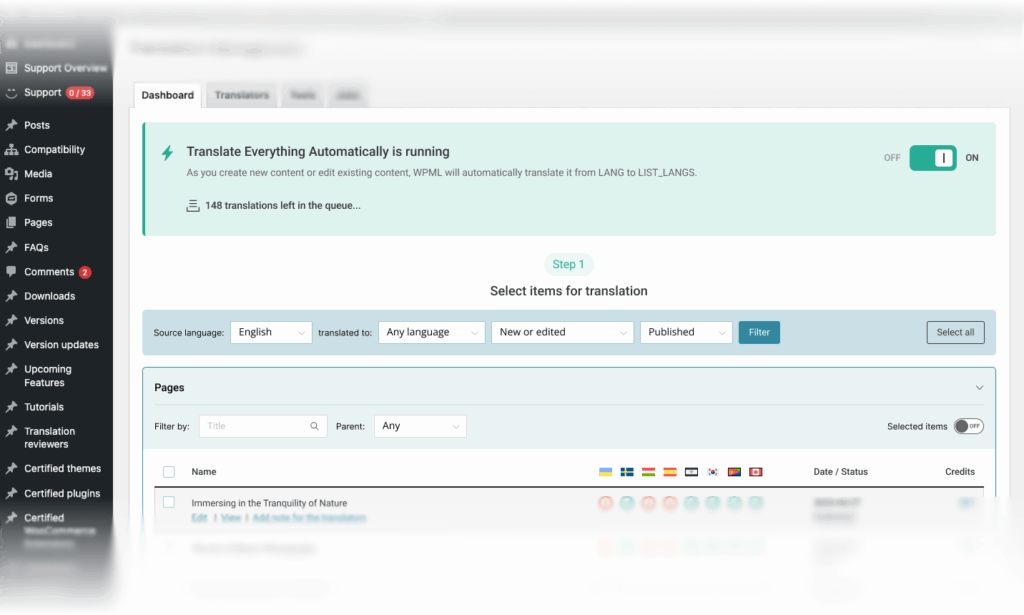Open the Source language English dropdown
The height and width of the screenshot is (615, 1024).
click(x=271, y=332)
